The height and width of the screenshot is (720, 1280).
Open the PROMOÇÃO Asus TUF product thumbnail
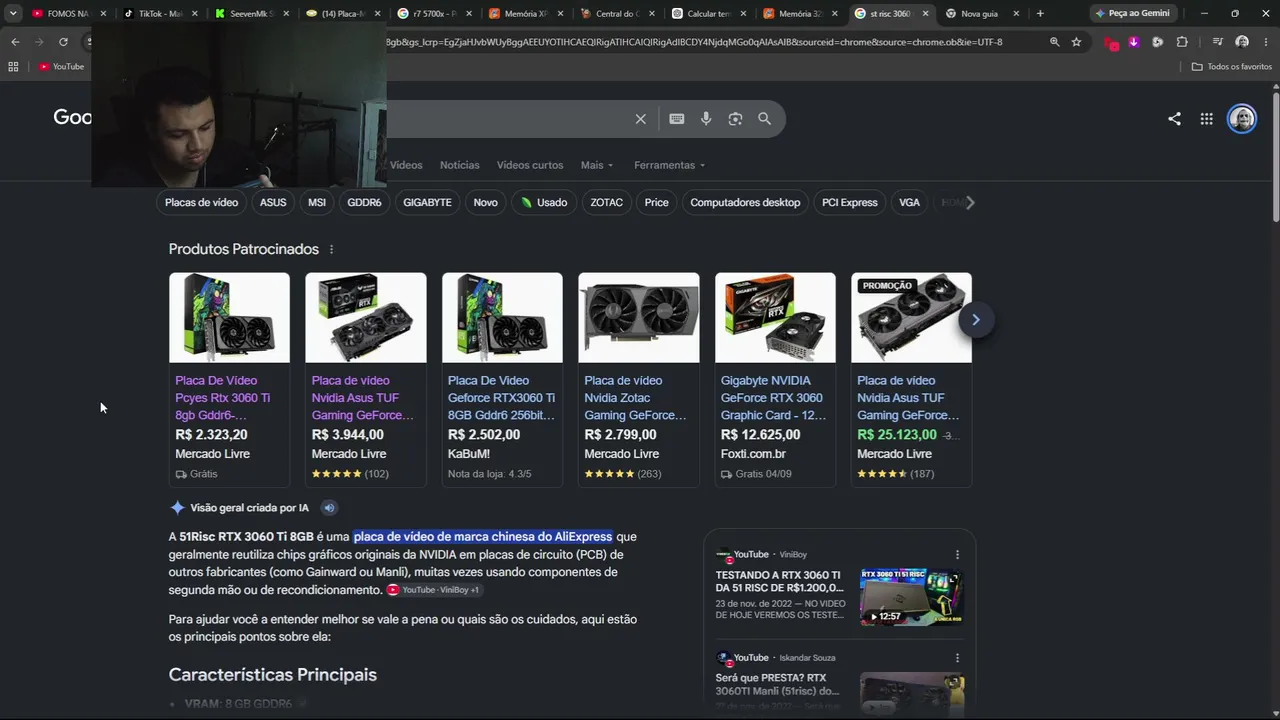click(911, 318)
